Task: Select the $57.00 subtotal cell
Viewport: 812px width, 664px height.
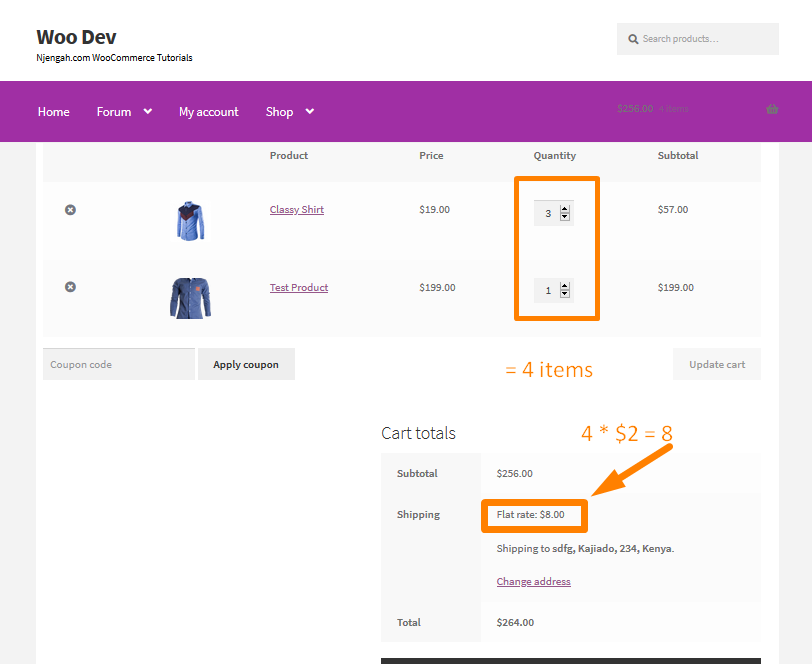Action: point(673,210)
